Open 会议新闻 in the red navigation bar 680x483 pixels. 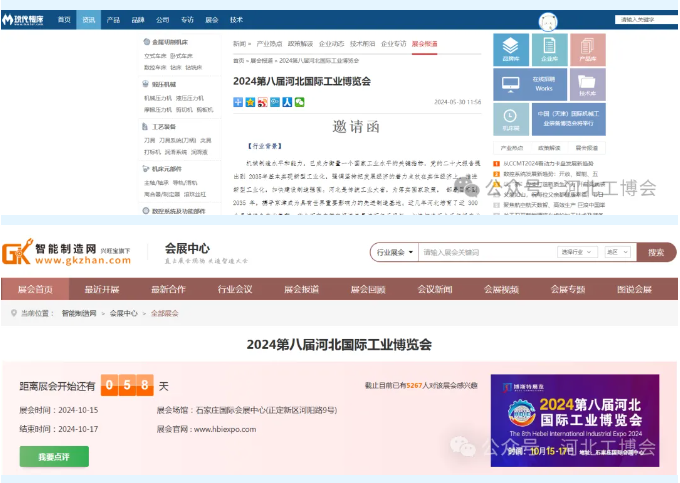435,289
